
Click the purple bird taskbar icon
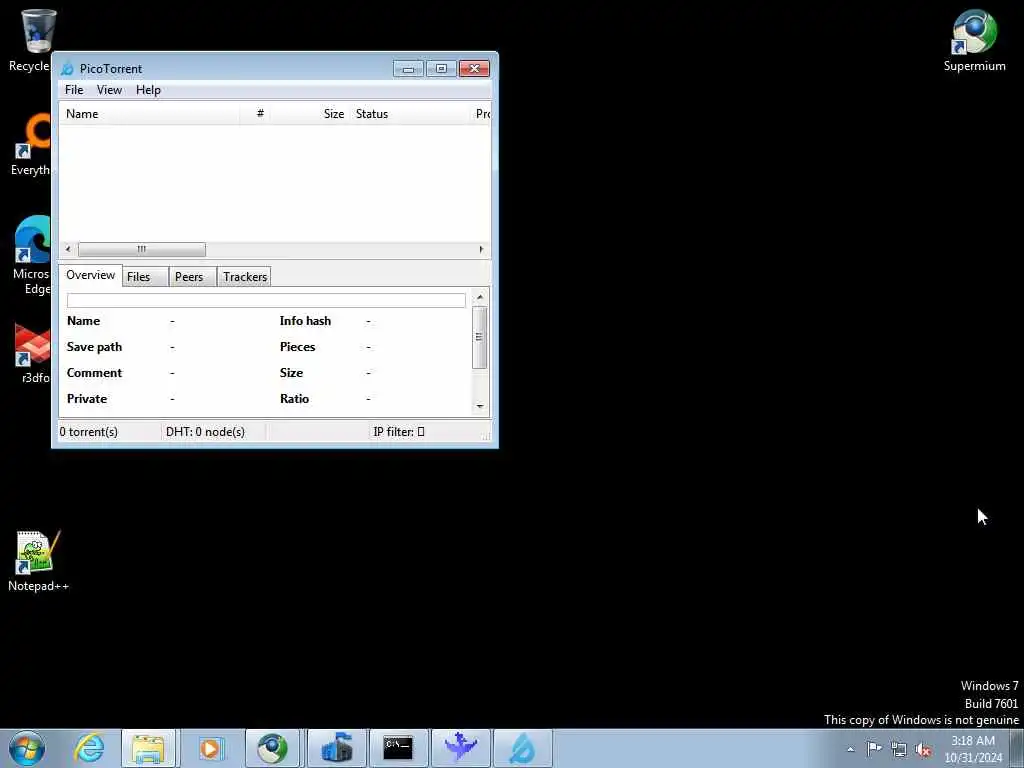(x=460, y=748)
